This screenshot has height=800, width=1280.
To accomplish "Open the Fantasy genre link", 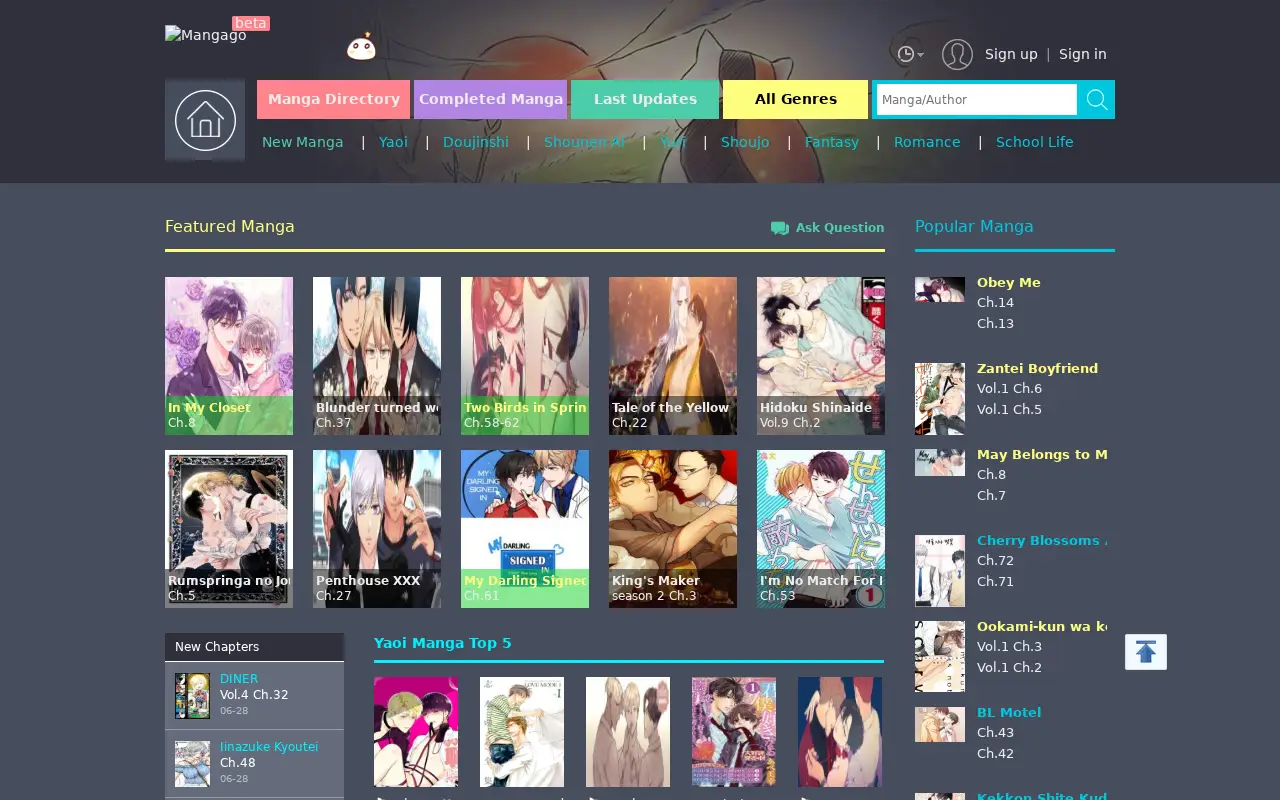I will pos(832,142).
